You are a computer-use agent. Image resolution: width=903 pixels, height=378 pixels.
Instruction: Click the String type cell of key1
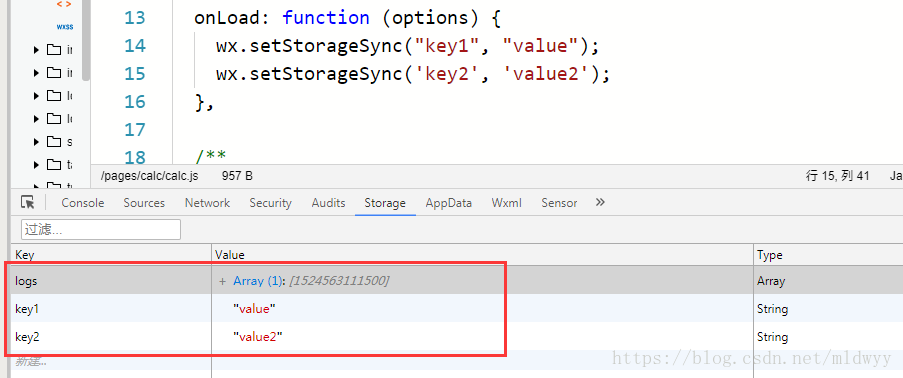pyautogui.click(x=828, y=309)
